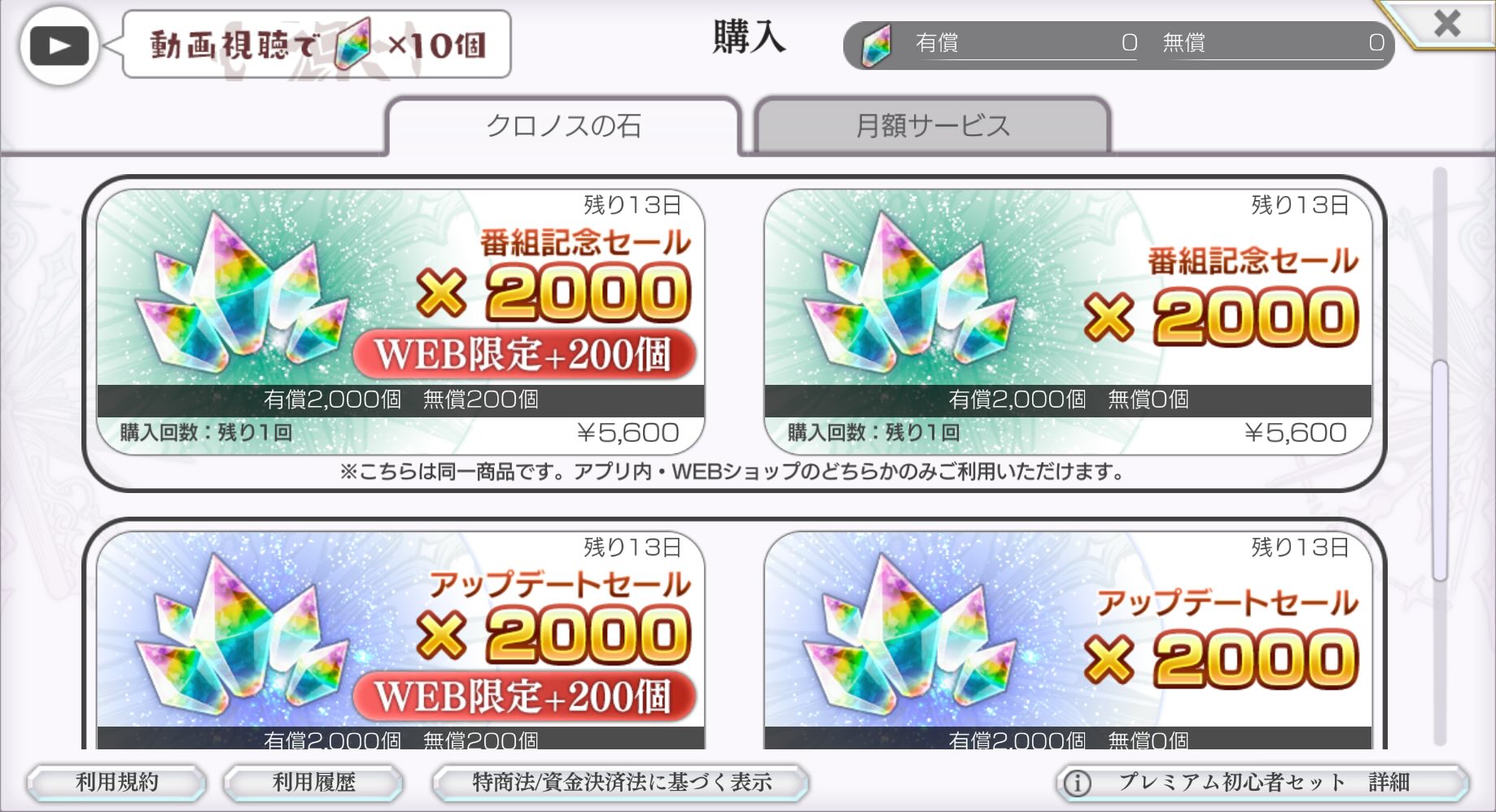Open 利用履歴 usage history
Image resolution: width=1496 pixels, height=812 pixels.
(x=313, y=783)
